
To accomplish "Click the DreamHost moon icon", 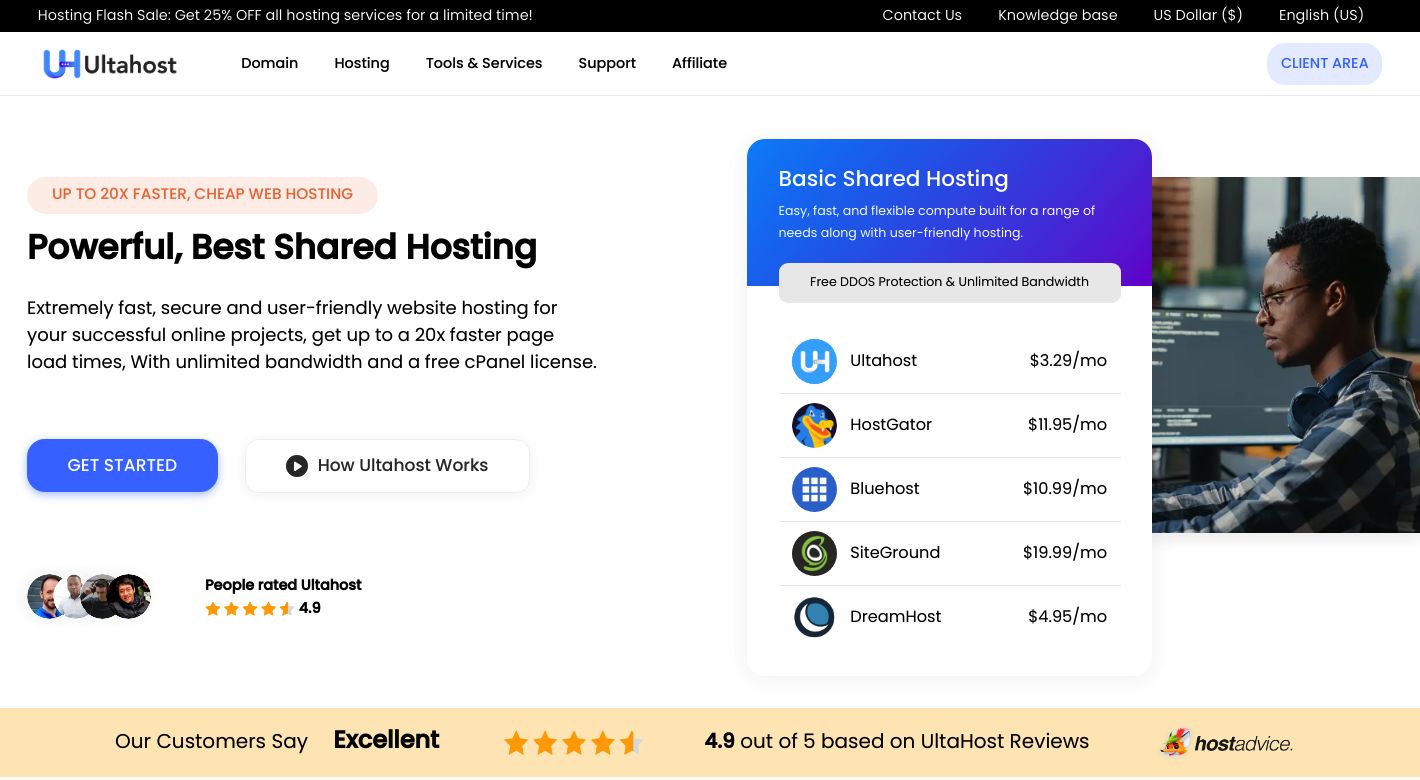I will (814, 617).
